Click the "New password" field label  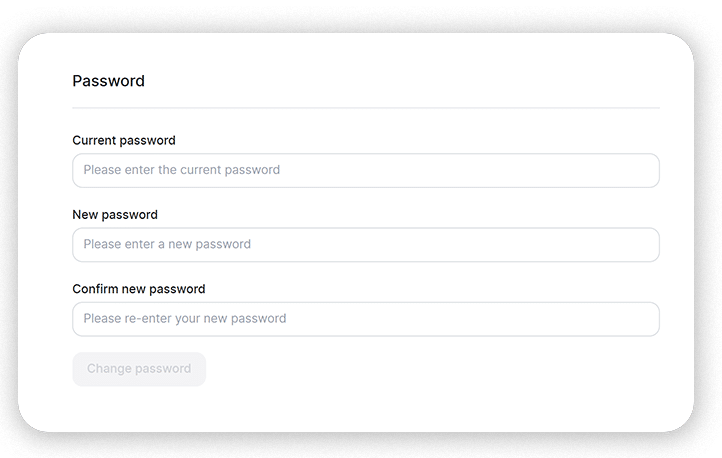pos(115,215)
